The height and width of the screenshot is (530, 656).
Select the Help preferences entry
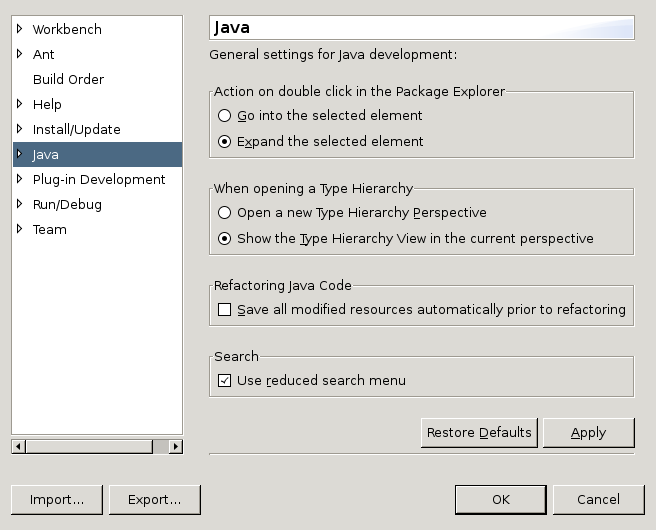click(47, 104)
